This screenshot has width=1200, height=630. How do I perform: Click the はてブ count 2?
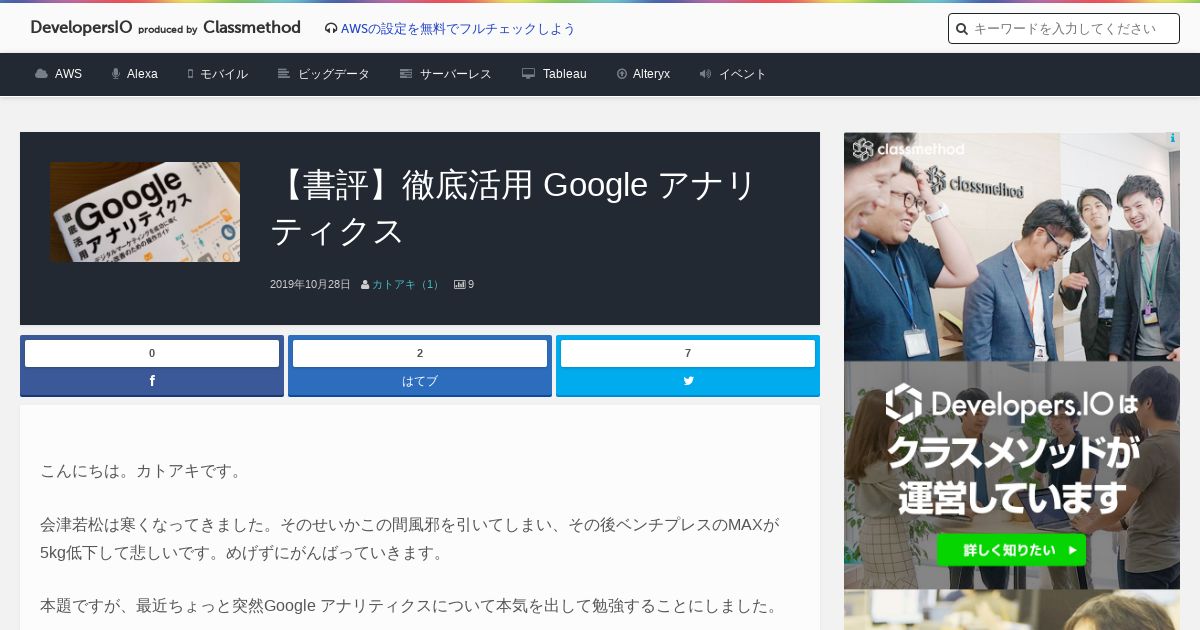pyautogui.click(x=420, y=353)
